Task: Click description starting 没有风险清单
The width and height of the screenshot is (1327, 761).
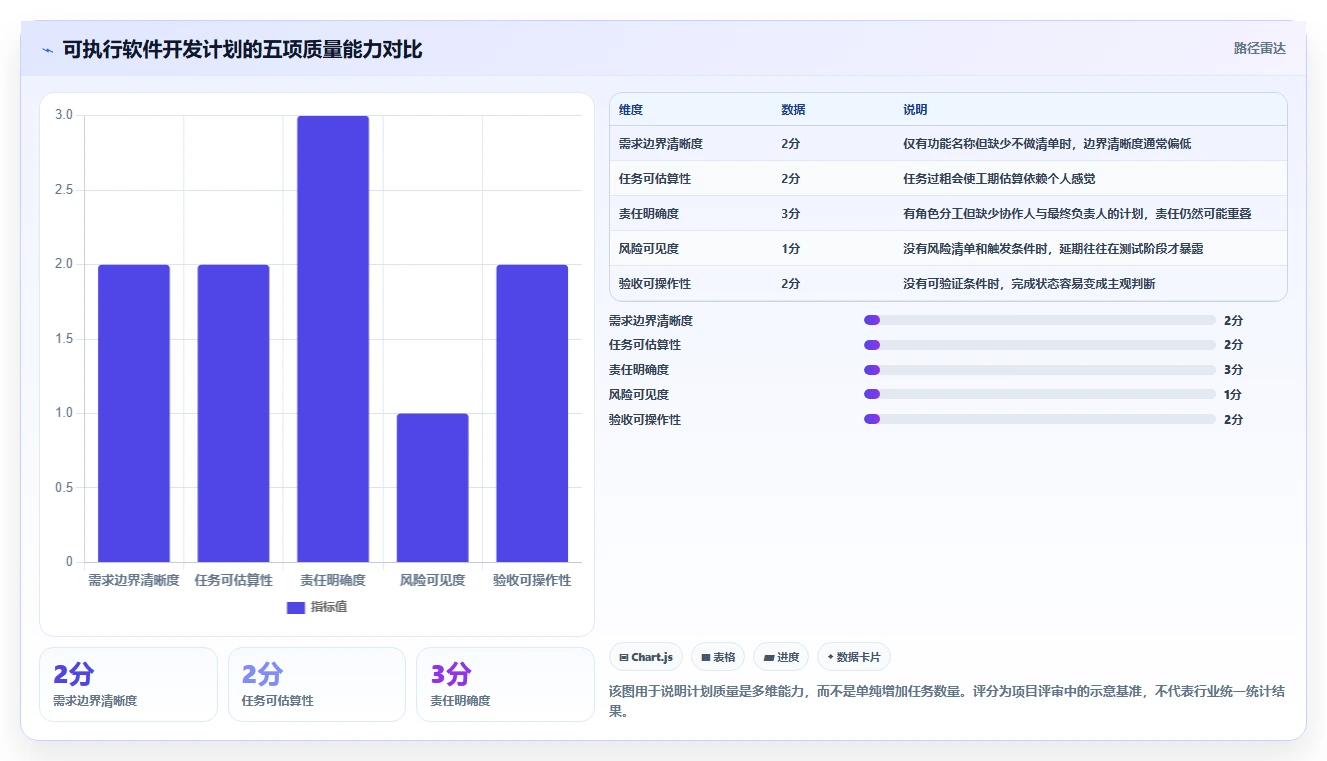Action: coord(1053,249)
